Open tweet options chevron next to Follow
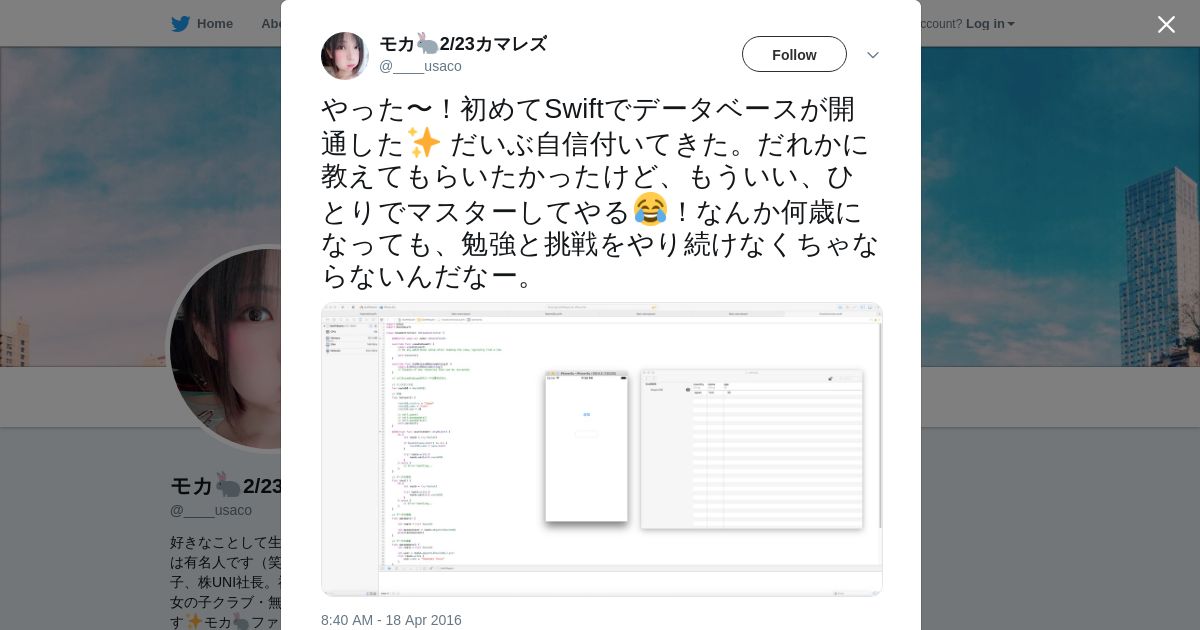The image size is (1200, 630). point(872,55)
